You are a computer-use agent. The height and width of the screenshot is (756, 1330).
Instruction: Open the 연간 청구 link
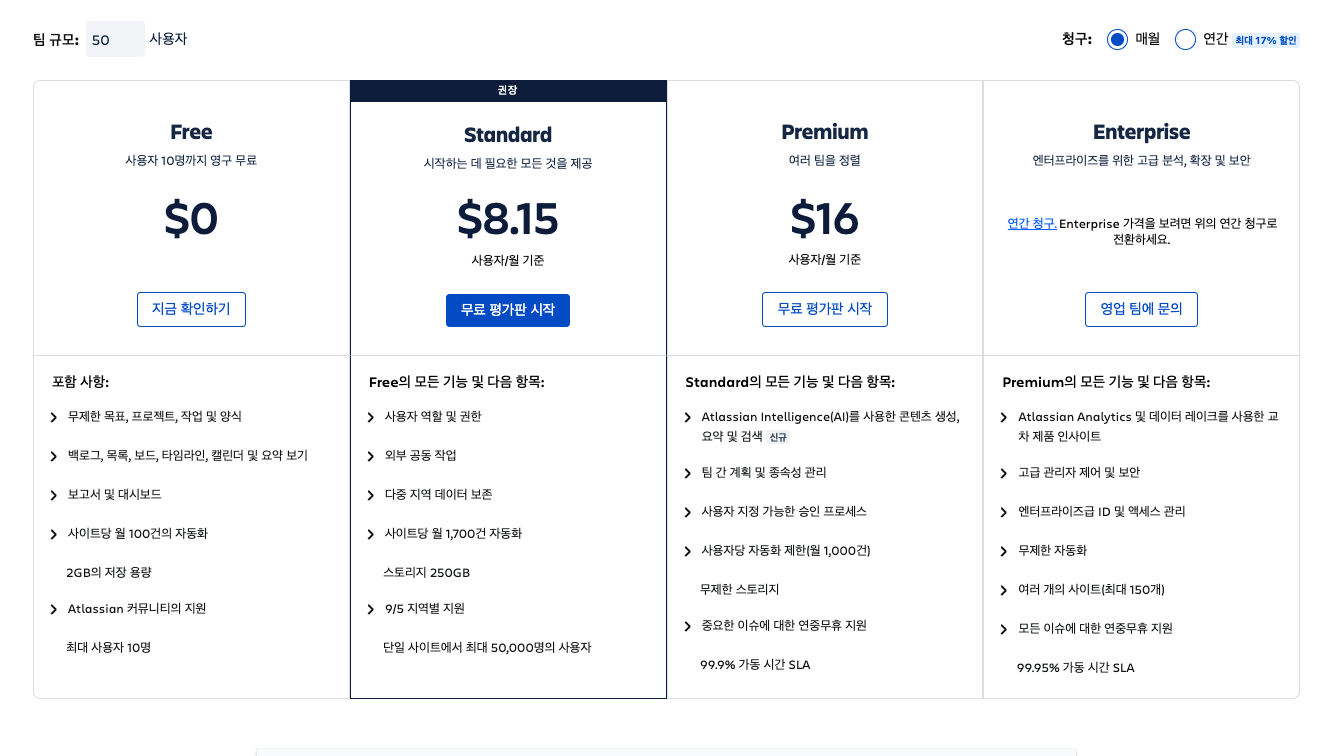[1032, 224]
